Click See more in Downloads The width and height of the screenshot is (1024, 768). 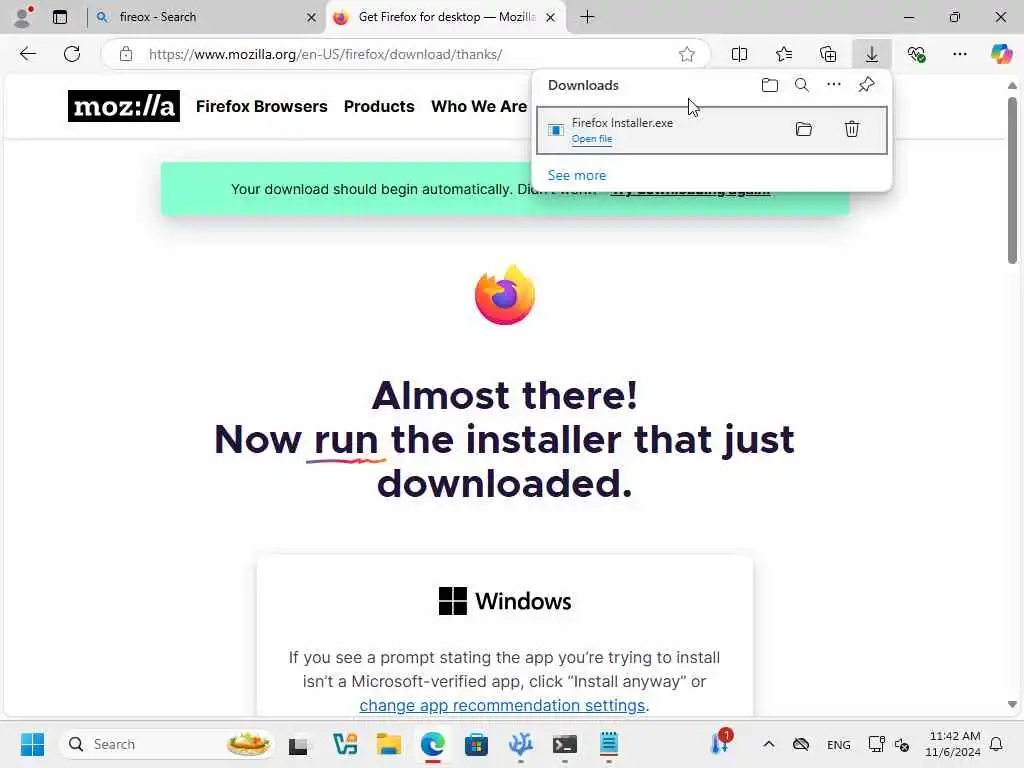(577, 175)
